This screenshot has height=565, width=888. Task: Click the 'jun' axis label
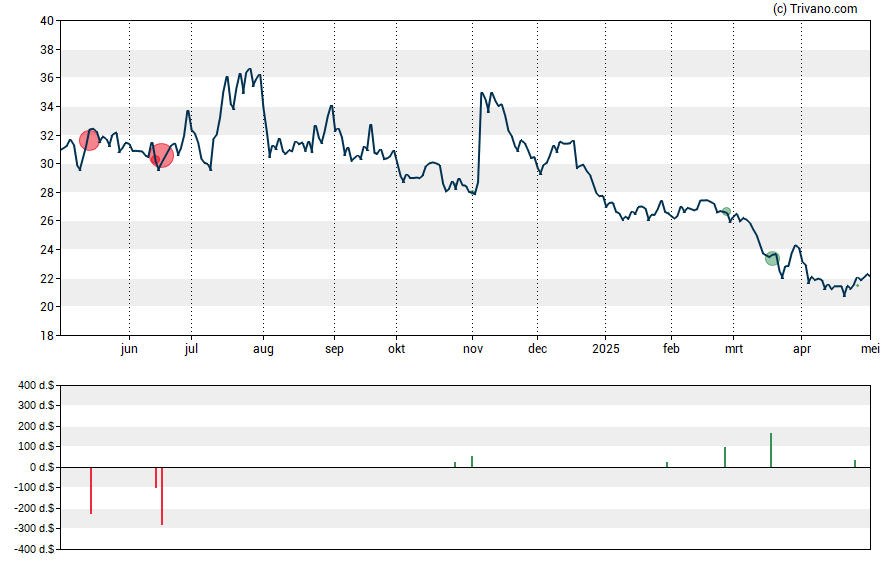pyautogui.click(x=129, y=349)
